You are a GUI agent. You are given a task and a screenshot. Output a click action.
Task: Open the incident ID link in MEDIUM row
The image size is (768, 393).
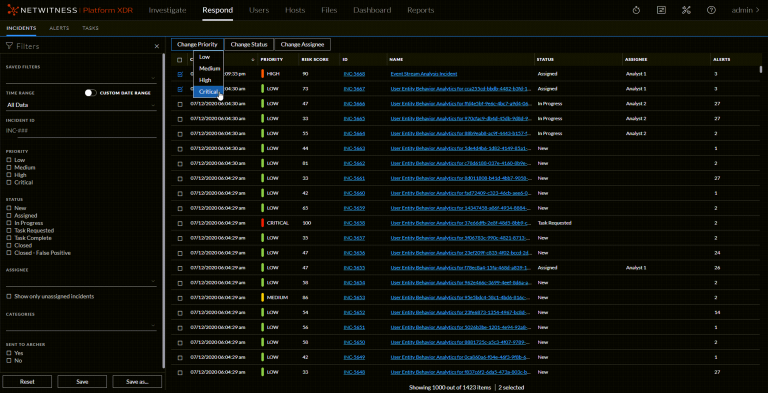[x=354, y=297]
